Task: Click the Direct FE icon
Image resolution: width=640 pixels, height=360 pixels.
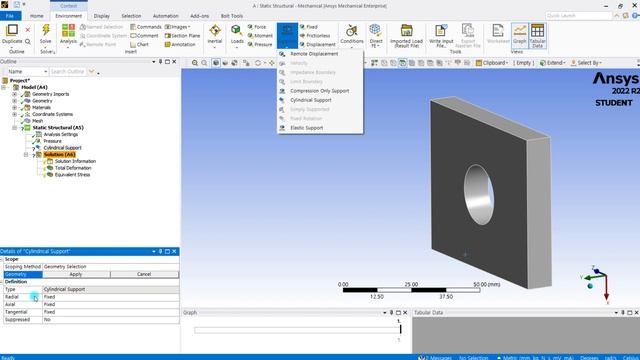Action: 376,31
